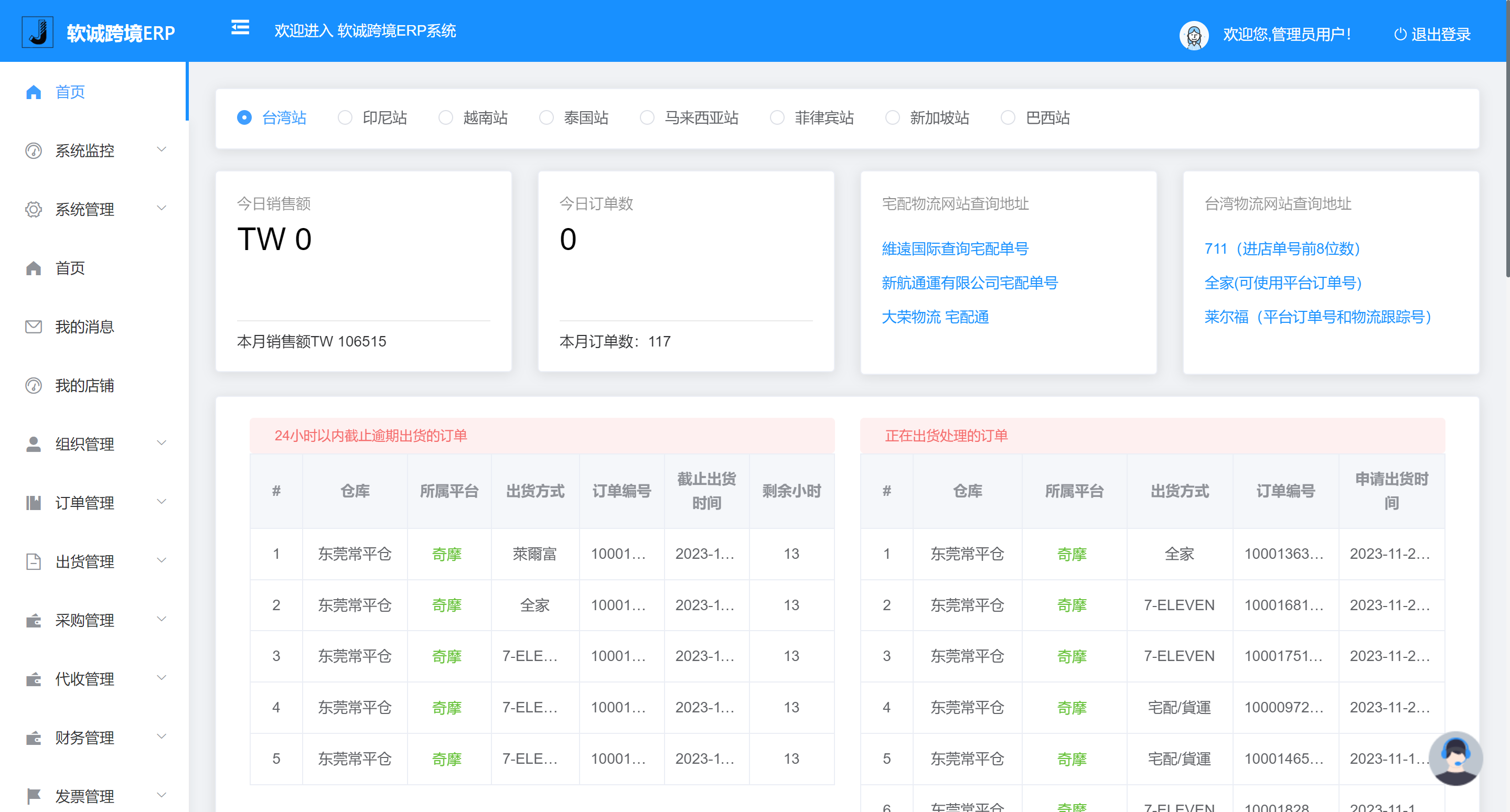The image size is (1510, 812).
Task: Click 宅配/貨運 in processing row 4
Action: (1179, 707)
